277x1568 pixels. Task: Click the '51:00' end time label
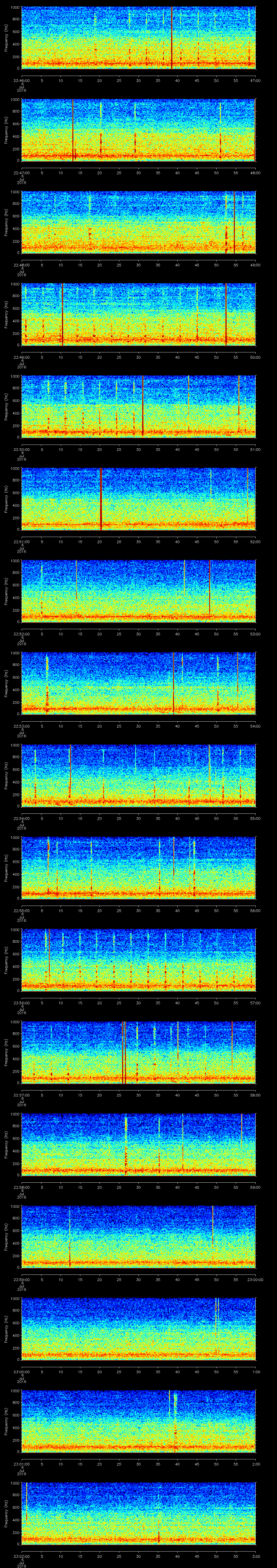coord(255,449)
